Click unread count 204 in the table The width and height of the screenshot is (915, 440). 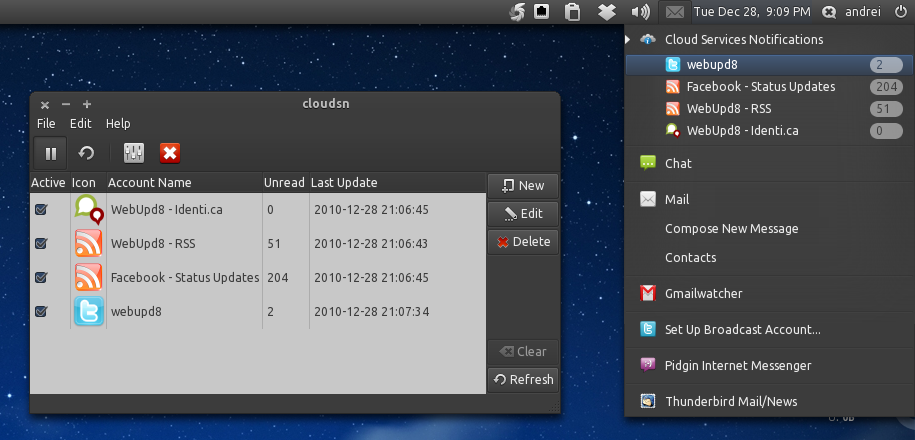[278, 278]
